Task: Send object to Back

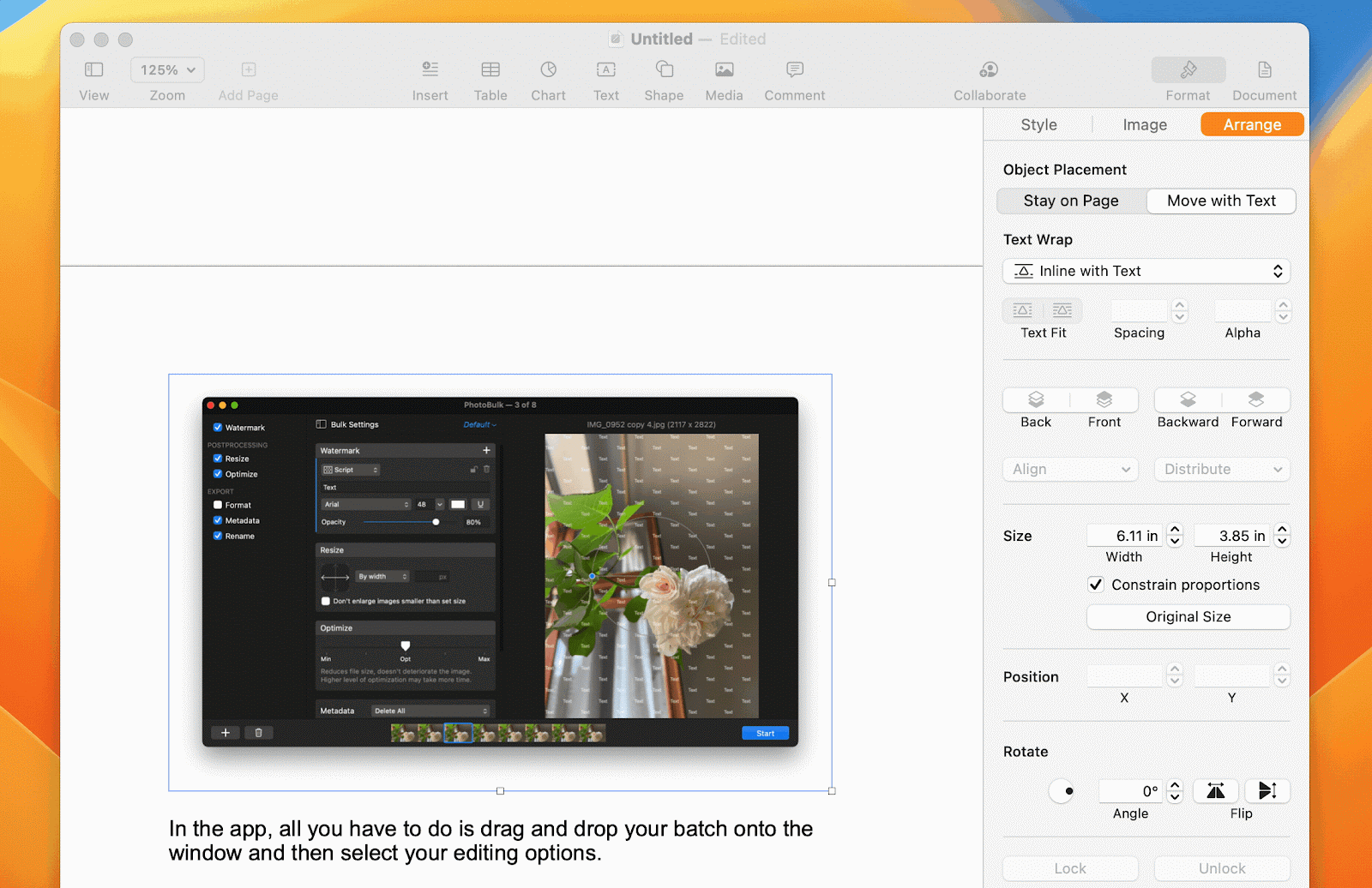Action: (1036, 399)
